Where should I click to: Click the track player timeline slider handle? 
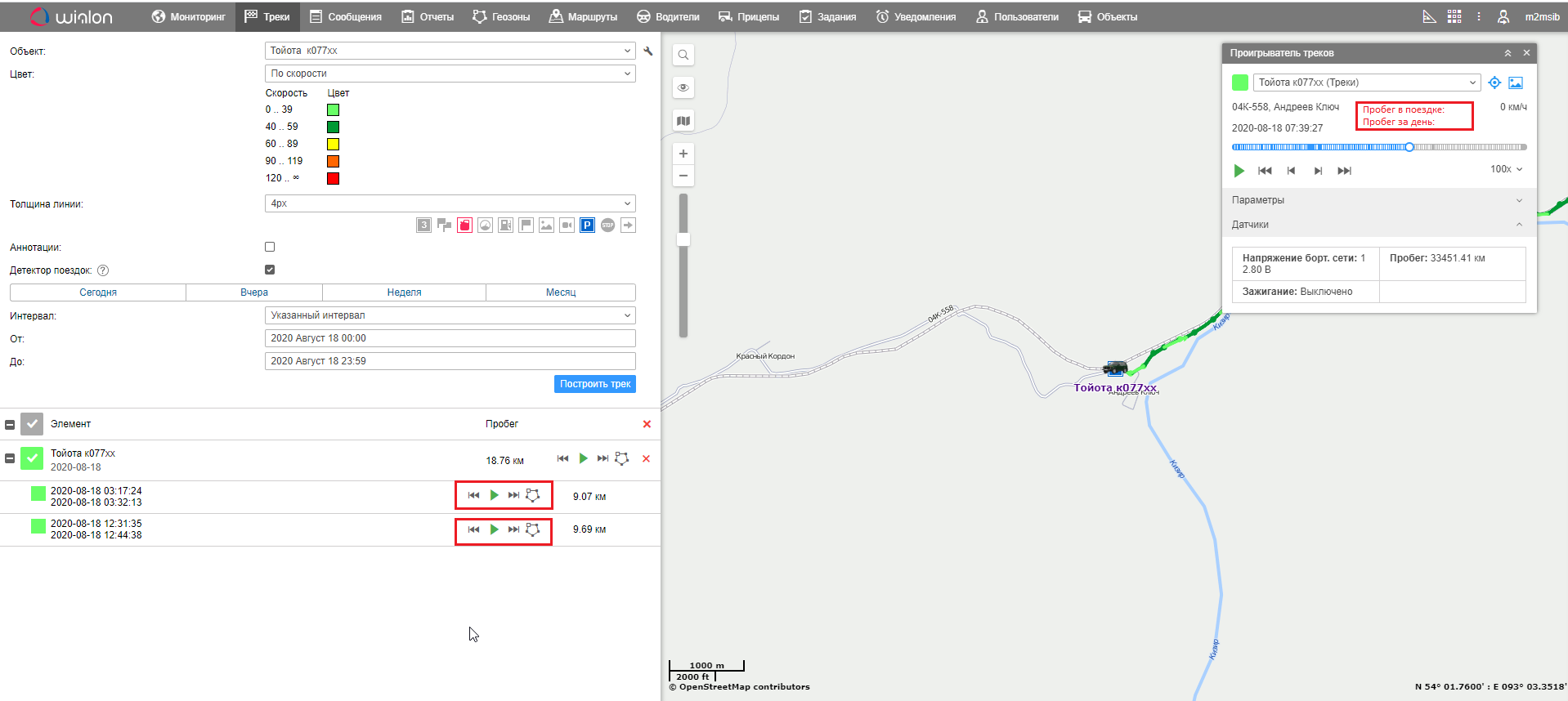pyautogui.click(x=1409, y=147)
